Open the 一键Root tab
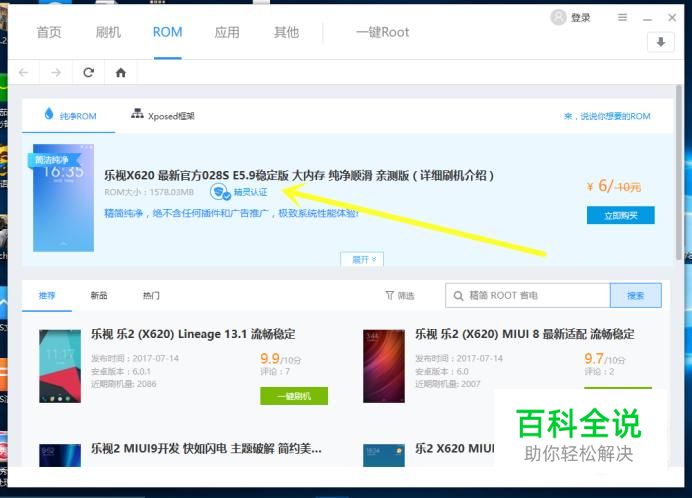The width and height of the screenshot is (692, 498). click(x=383, y=32)
